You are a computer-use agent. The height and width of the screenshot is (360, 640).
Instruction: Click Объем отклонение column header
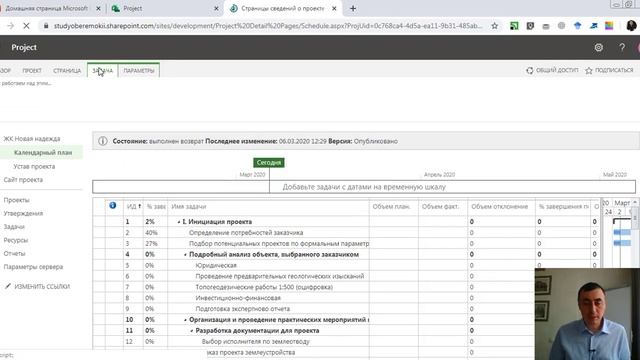(x=501, y=207)
